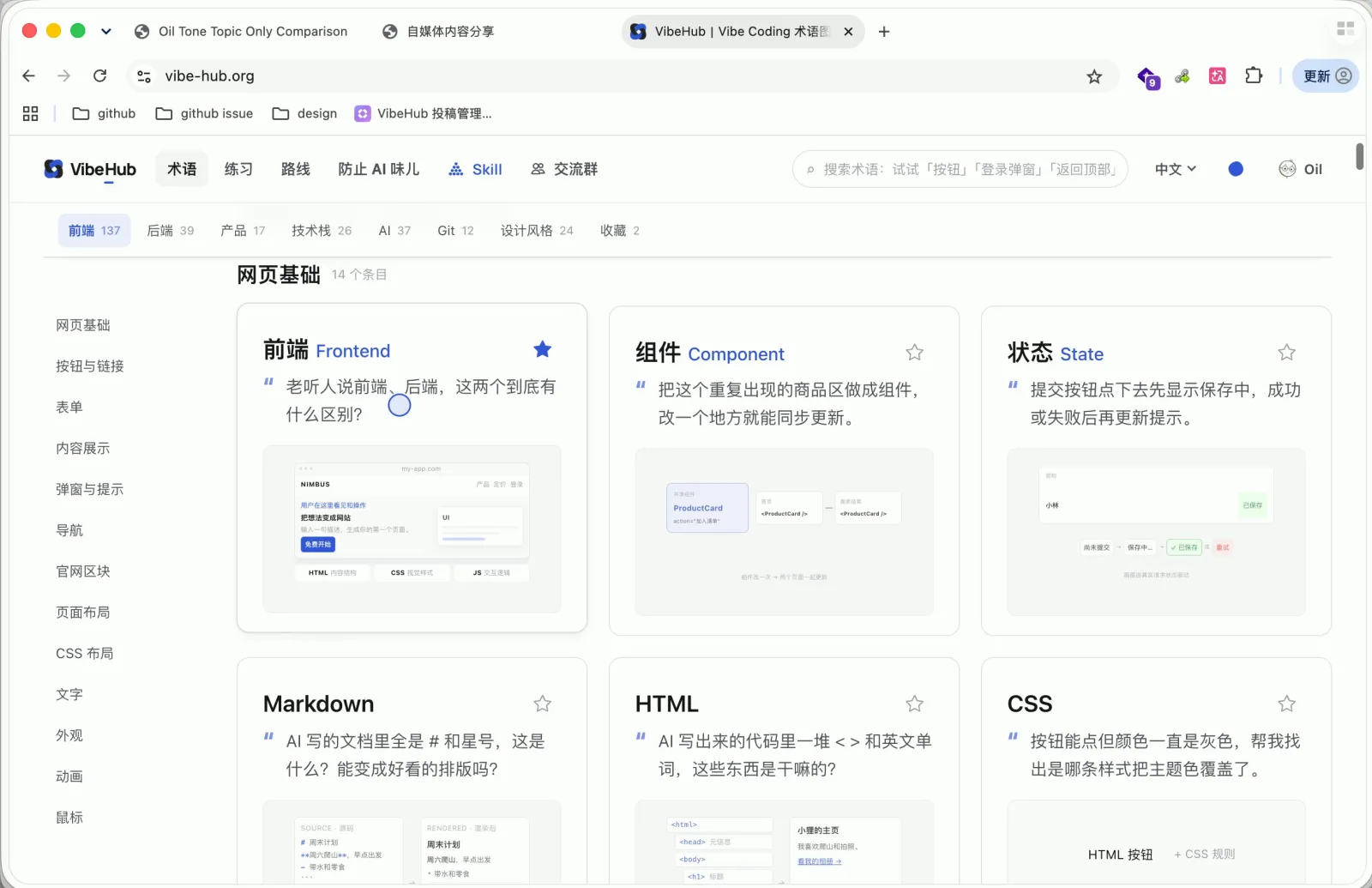Go to 路线 nav item
The width and height of the screenshot is (1372, 888).
[x=296, y=169]
